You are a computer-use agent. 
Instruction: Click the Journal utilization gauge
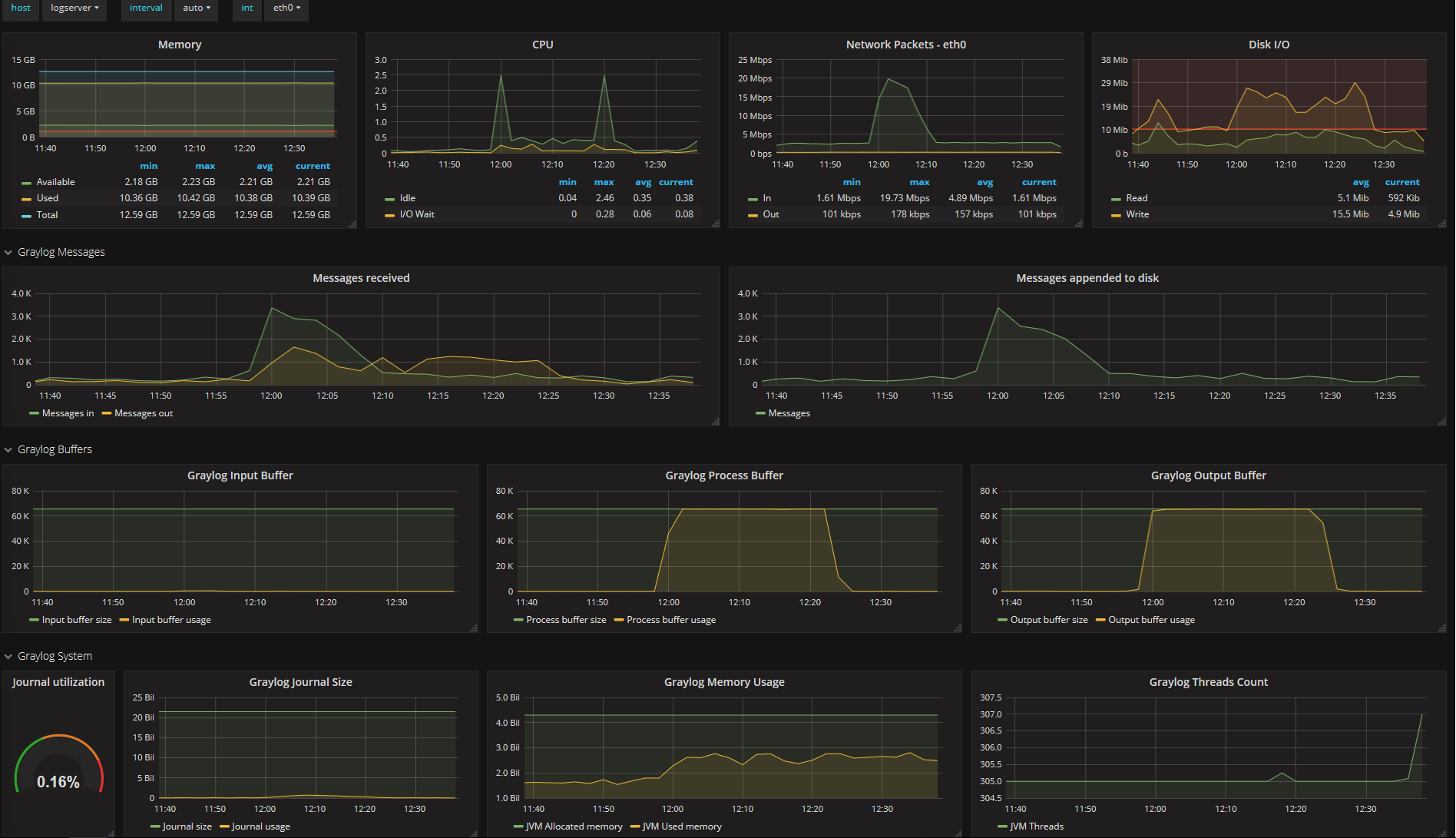[x=58, y=764]
